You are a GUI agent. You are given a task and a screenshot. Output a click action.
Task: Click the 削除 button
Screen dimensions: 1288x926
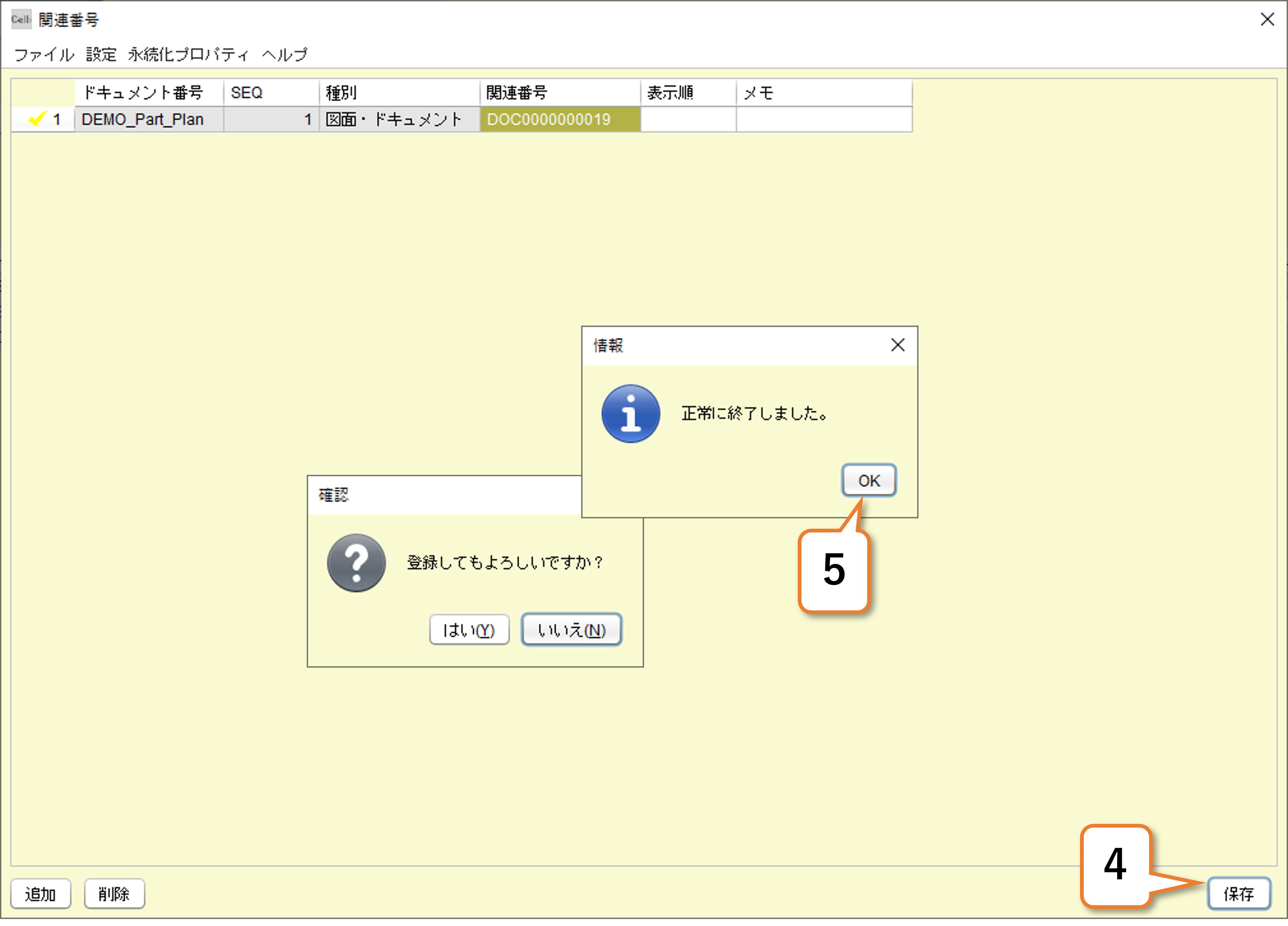click(x=114, y=894)
